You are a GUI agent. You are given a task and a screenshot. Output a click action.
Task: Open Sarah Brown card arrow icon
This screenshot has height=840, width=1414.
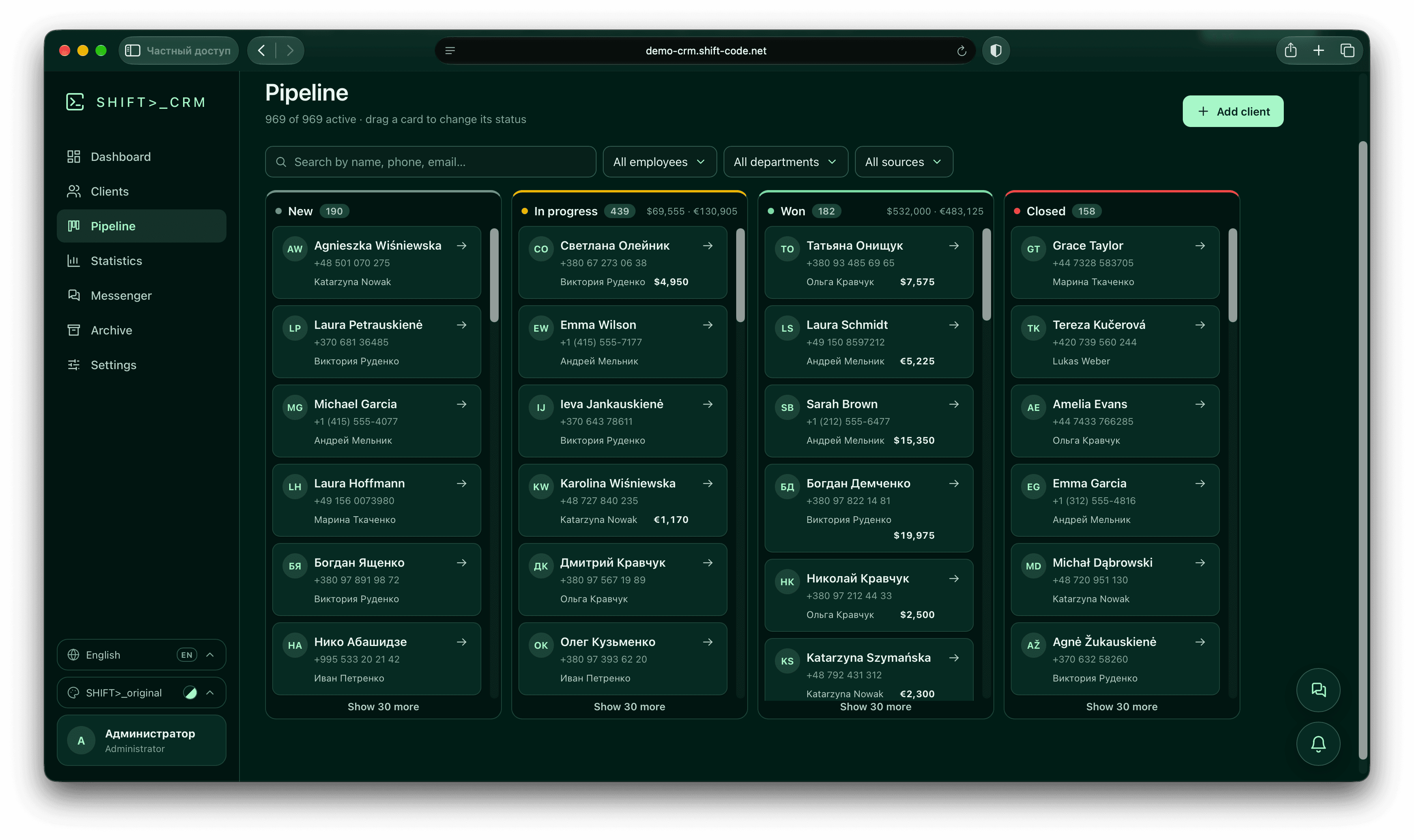pos(954,404)
